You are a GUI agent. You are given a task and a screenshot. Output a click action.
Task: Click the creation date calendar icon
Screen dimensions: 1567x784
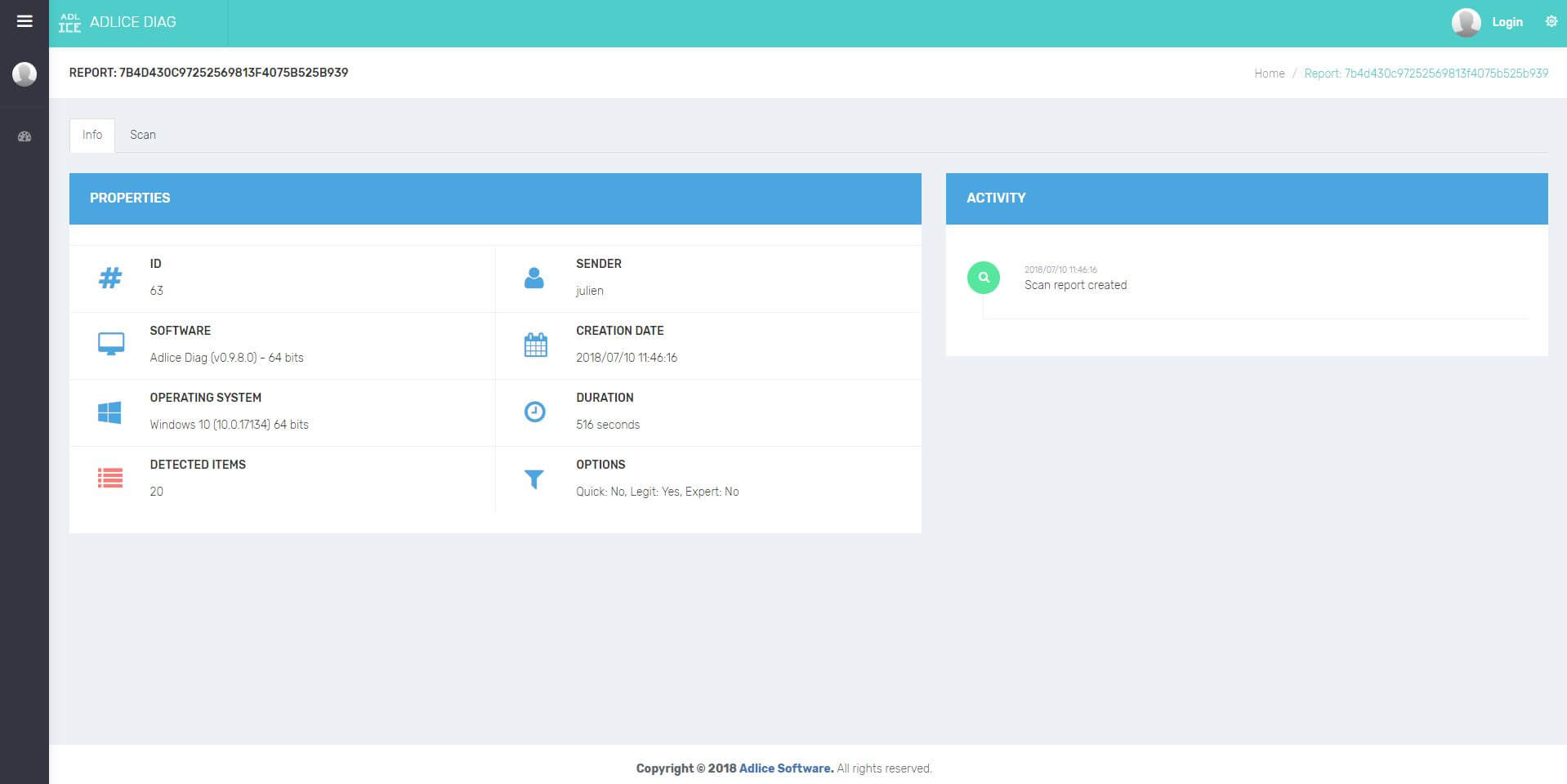pos(535,345)
